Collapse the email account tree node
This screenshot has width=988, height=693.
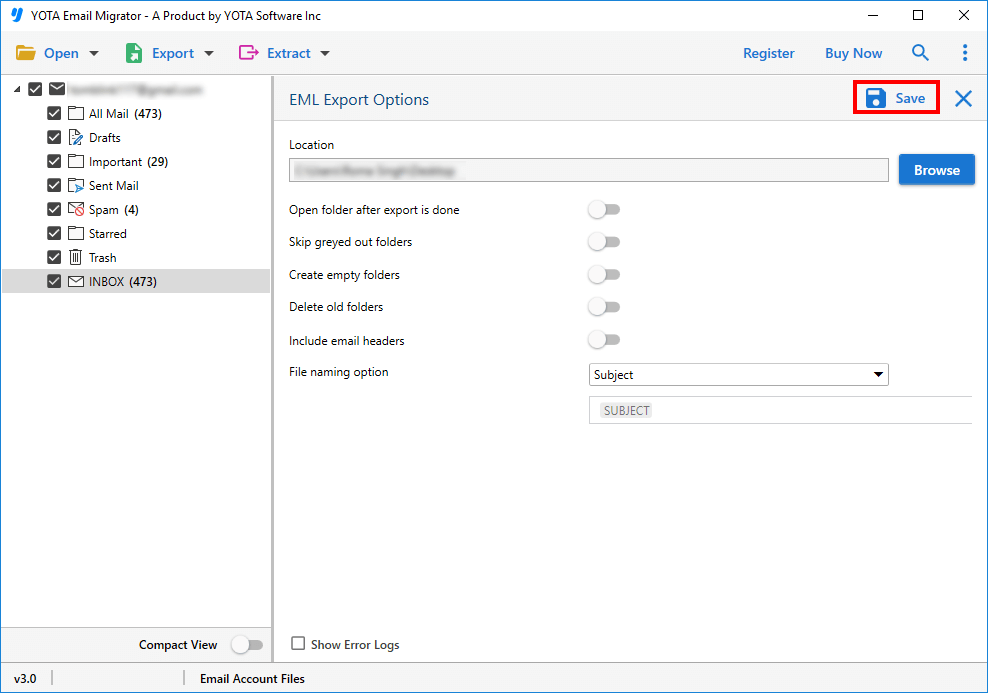pos(17,90)
